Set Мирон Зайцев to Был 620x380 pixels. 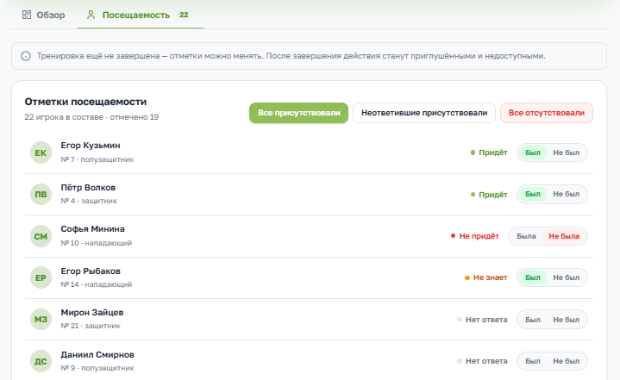[533, 320]
